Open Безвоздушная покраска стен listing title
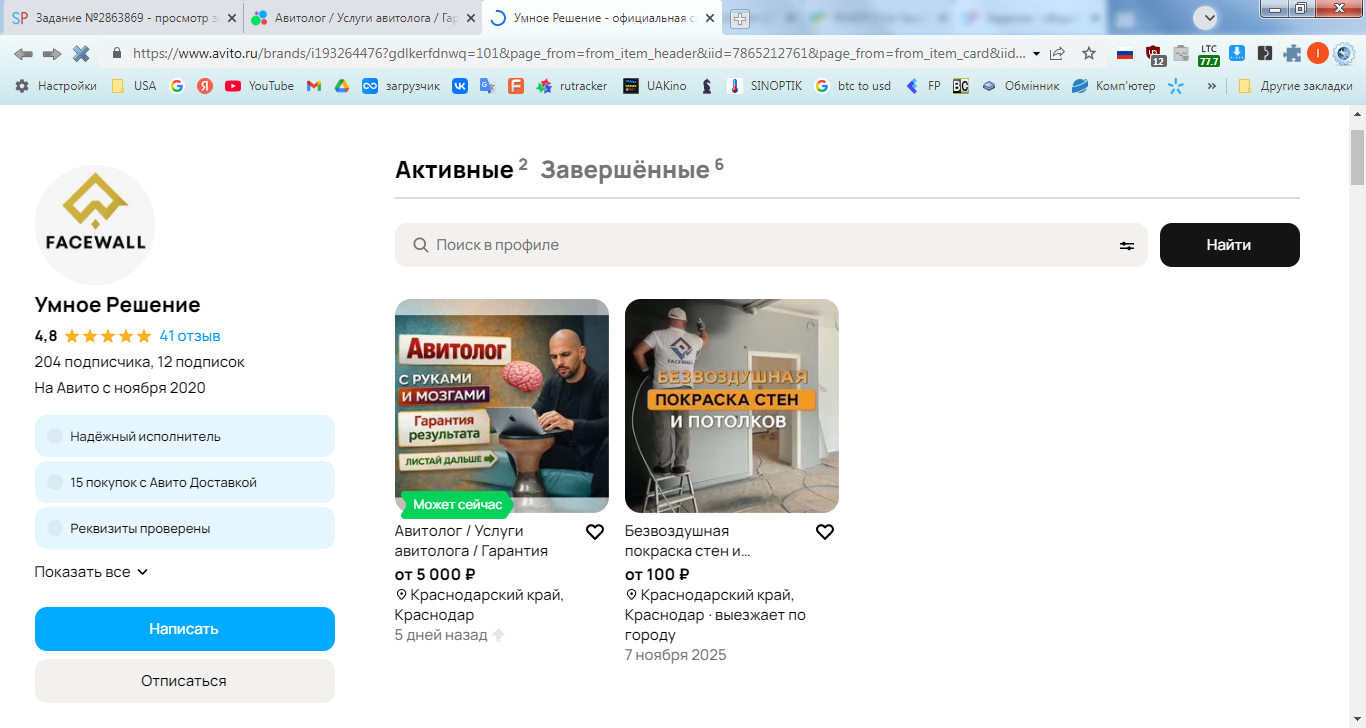 tap(688, 541)
